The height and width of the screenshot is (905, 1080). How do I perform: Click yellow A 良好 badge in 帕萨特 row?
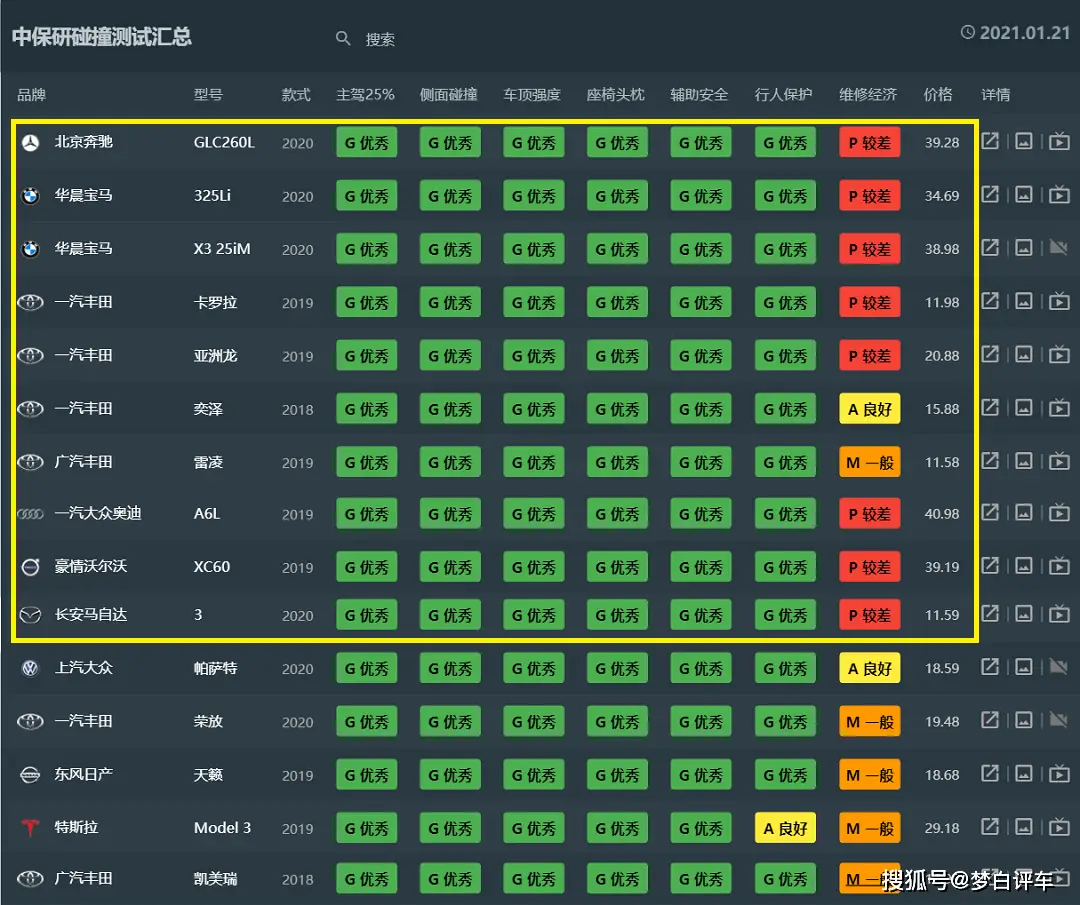[x=869, y=668]
